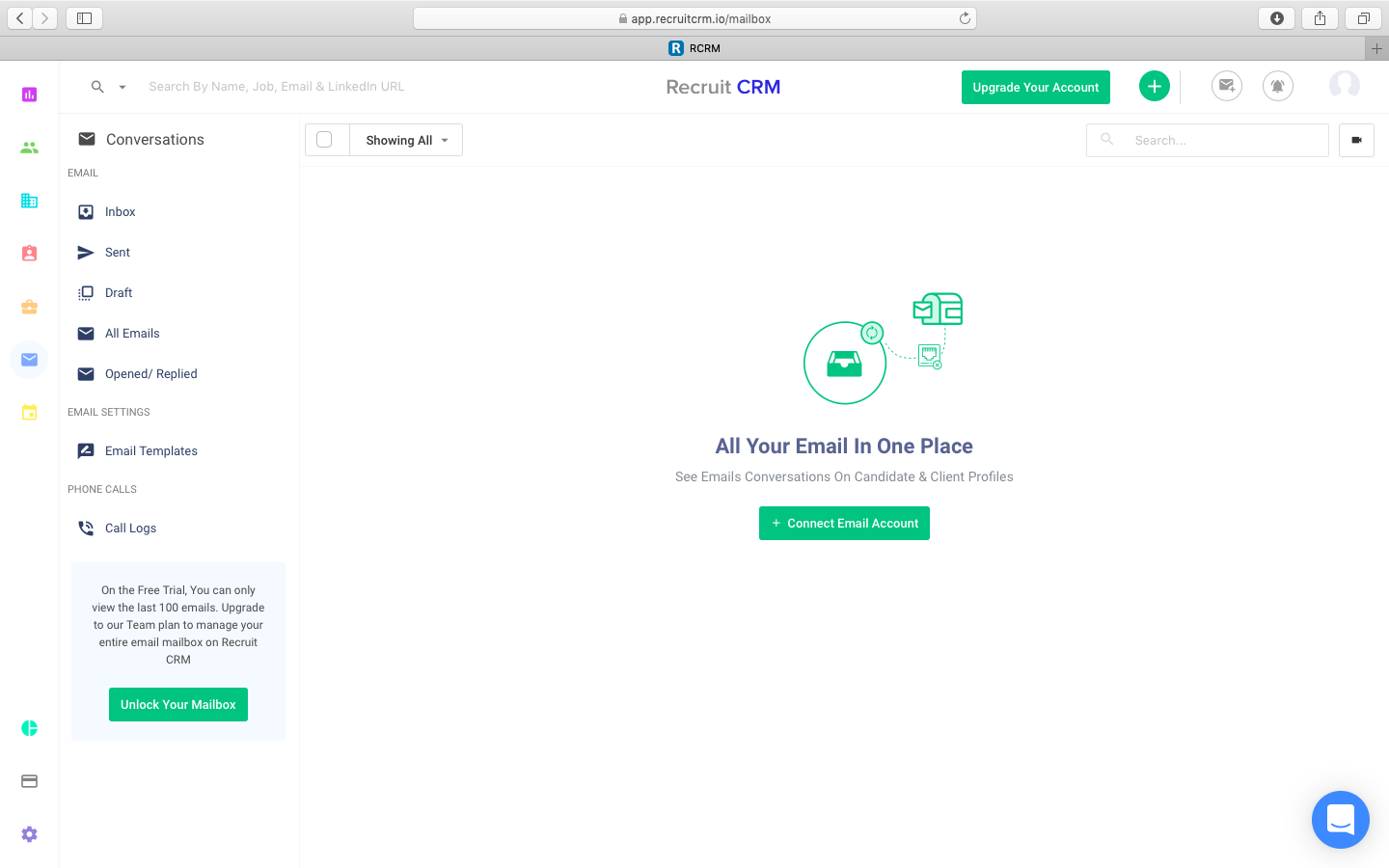Click the Conversations heading
1389x868 pixels.
point(155,140)
